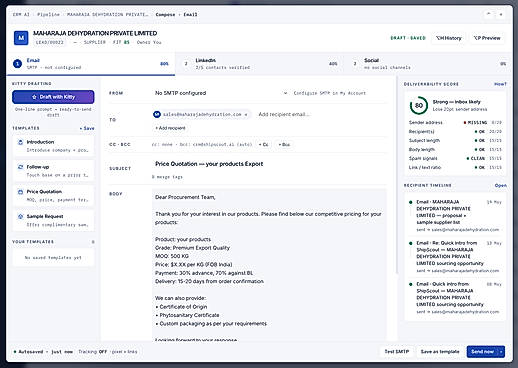
Task: Open the MAHARAJA DEHYDRATION breadcrumb link
Action: 107,15
